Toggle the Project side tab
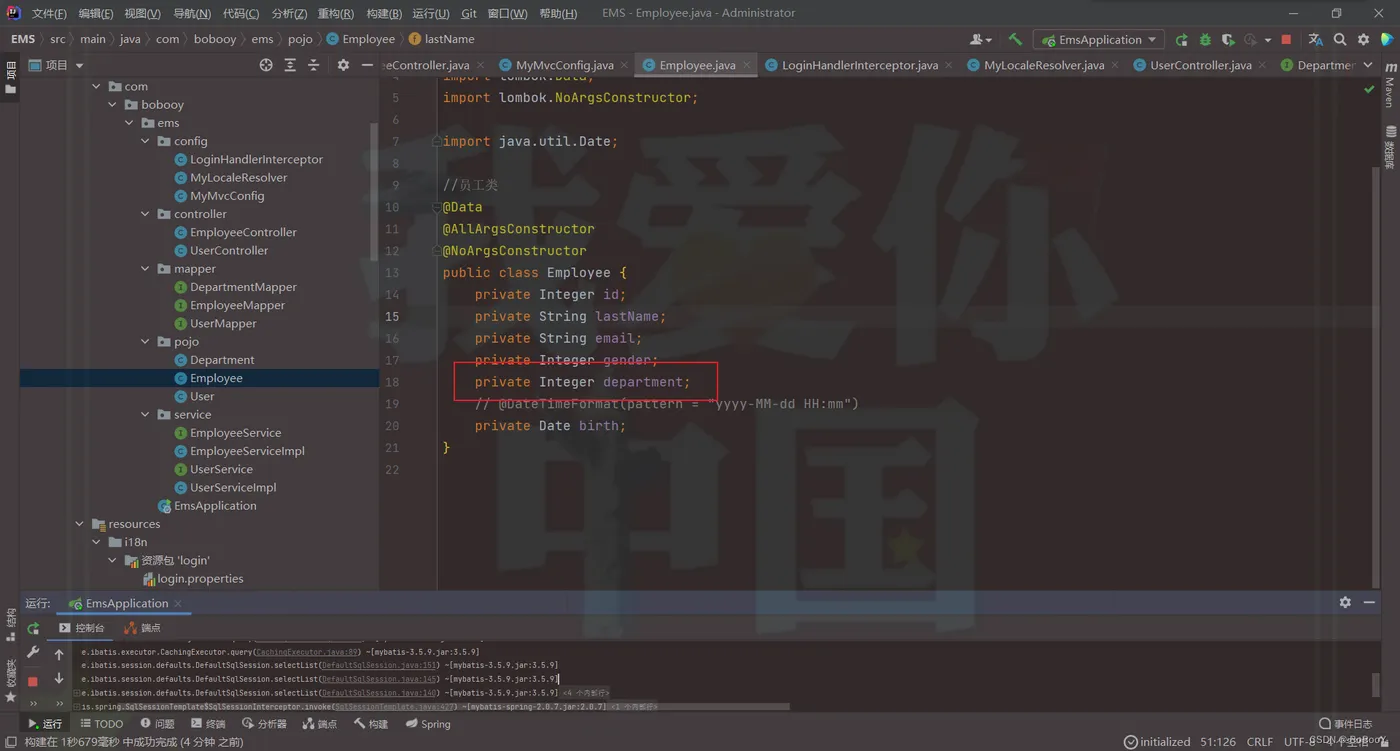 point(11,77)
